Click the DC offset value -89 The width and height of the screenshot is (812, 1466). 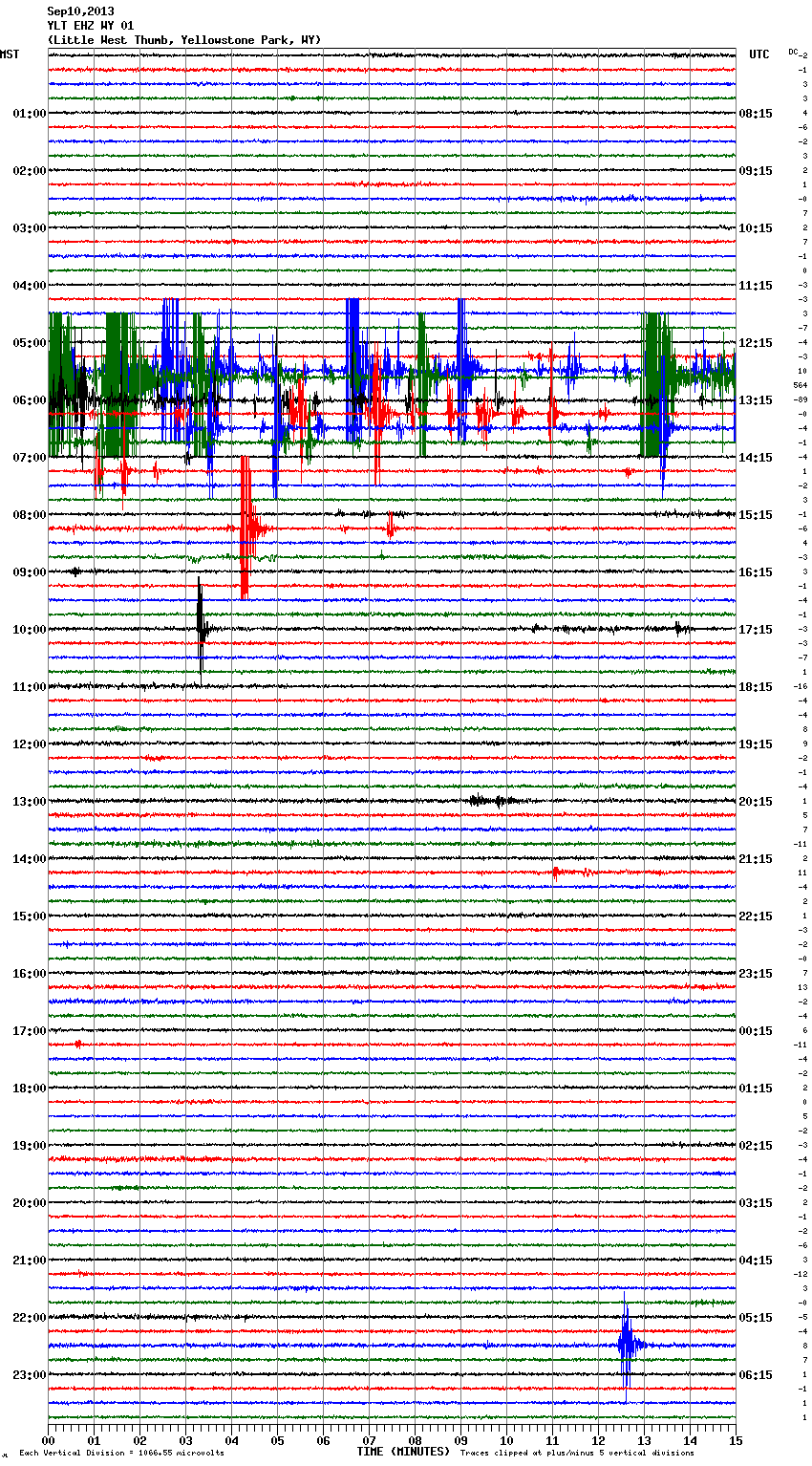(x=801, y=399)
